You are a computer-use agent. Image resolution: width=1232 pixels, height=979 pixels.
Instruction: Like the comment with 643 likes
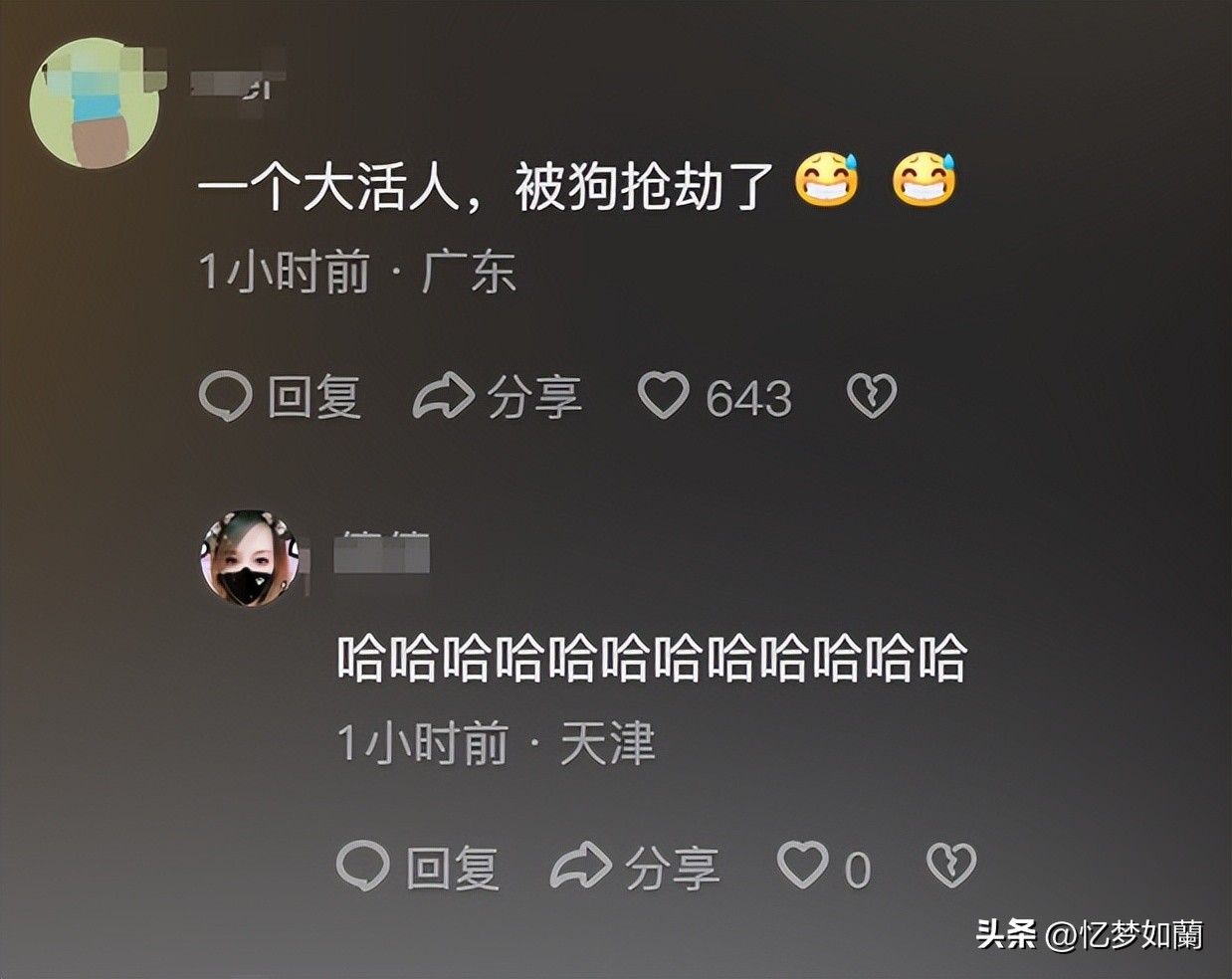click(x=663, y=395)
